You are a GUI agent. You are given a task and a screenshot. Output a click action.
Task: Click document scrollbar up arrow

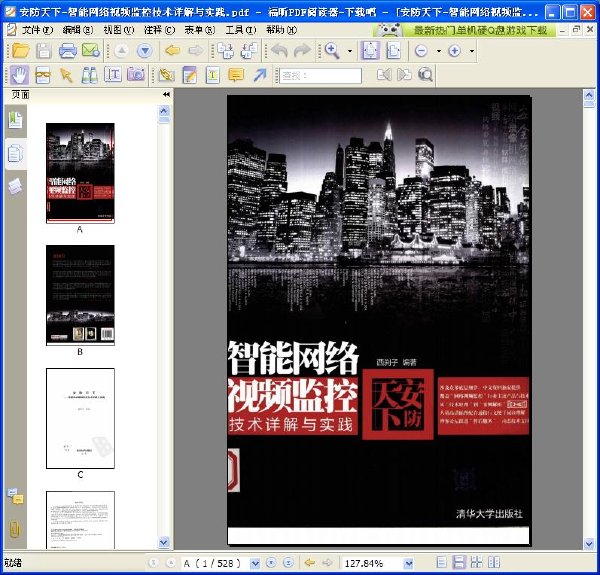pos(589,94)
